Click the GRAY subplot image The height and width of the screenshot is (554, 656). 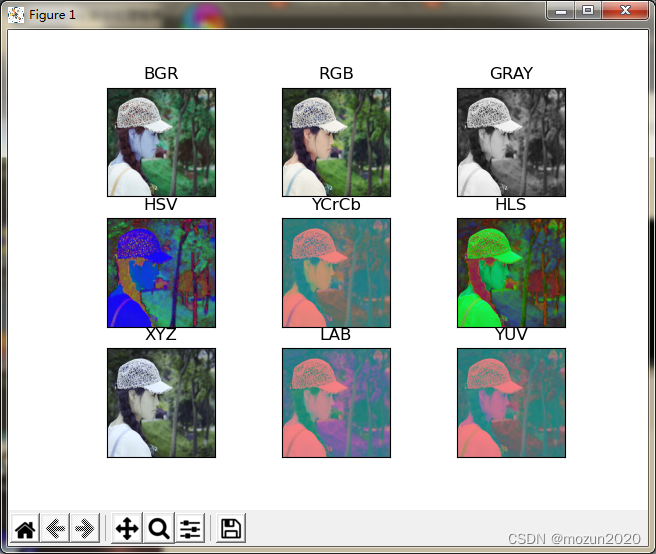[511, 142]
